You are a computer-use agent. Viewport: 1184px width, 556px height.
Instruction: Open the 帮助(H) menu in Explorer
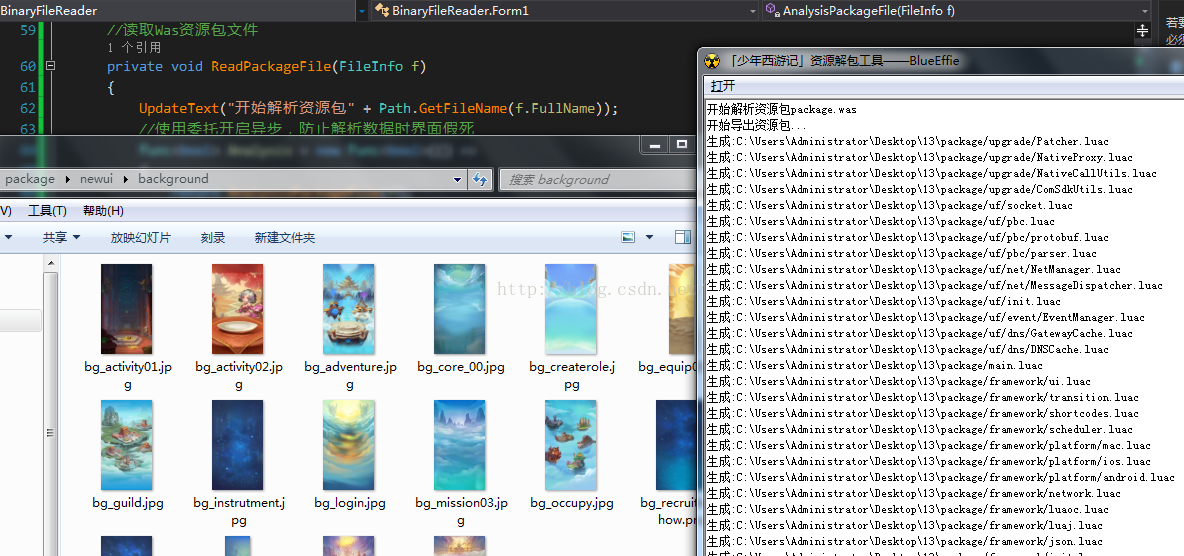(103, 211)
